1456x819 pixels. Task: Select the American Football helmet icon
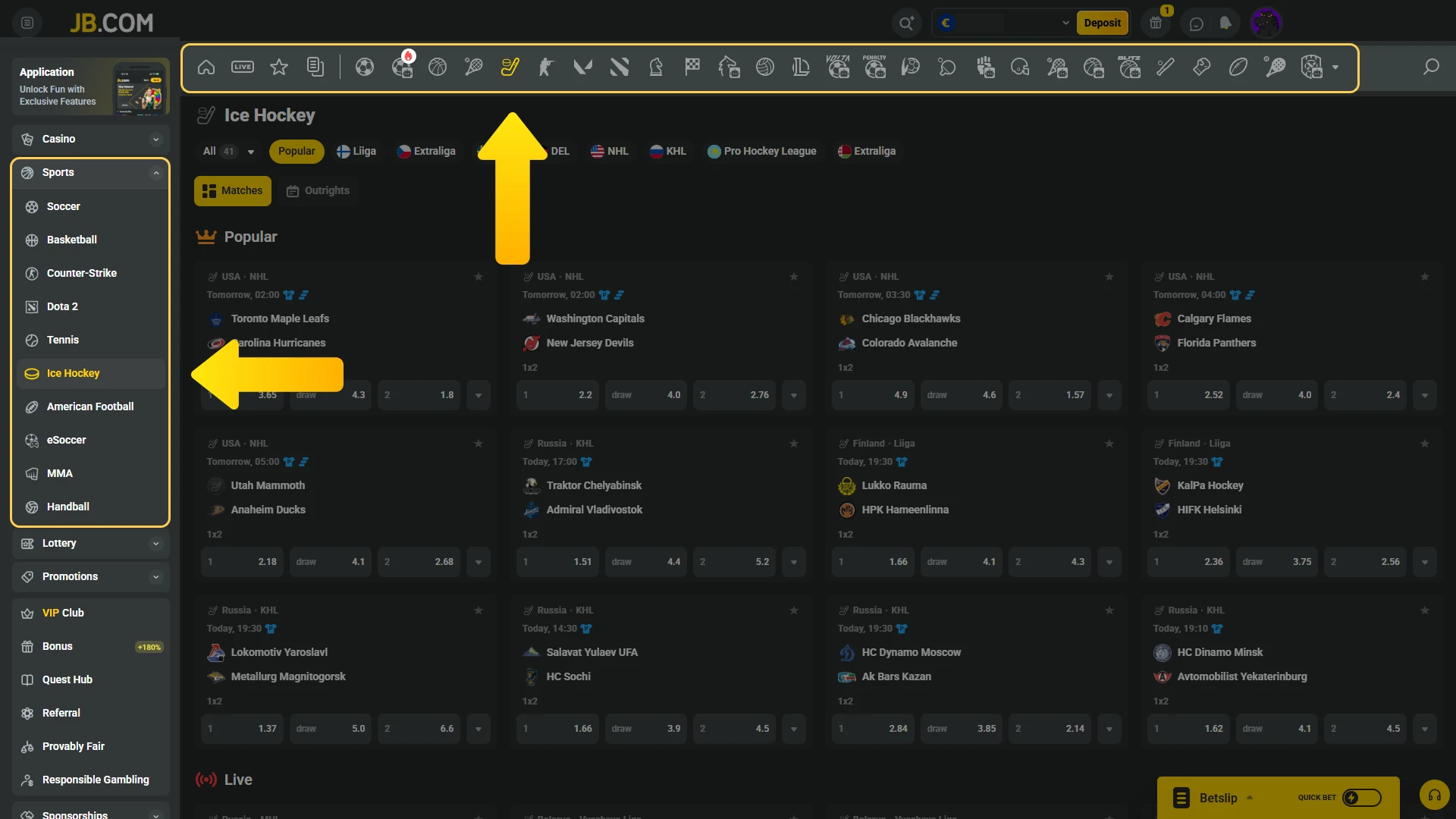pyautogui.click(x=1020, y=67)
